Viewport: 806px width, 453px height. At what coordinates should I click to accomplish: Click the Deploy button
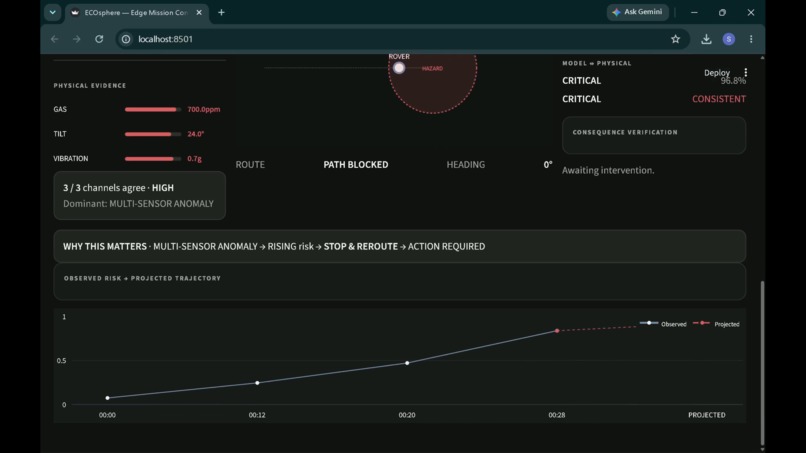tap(717, 73)
